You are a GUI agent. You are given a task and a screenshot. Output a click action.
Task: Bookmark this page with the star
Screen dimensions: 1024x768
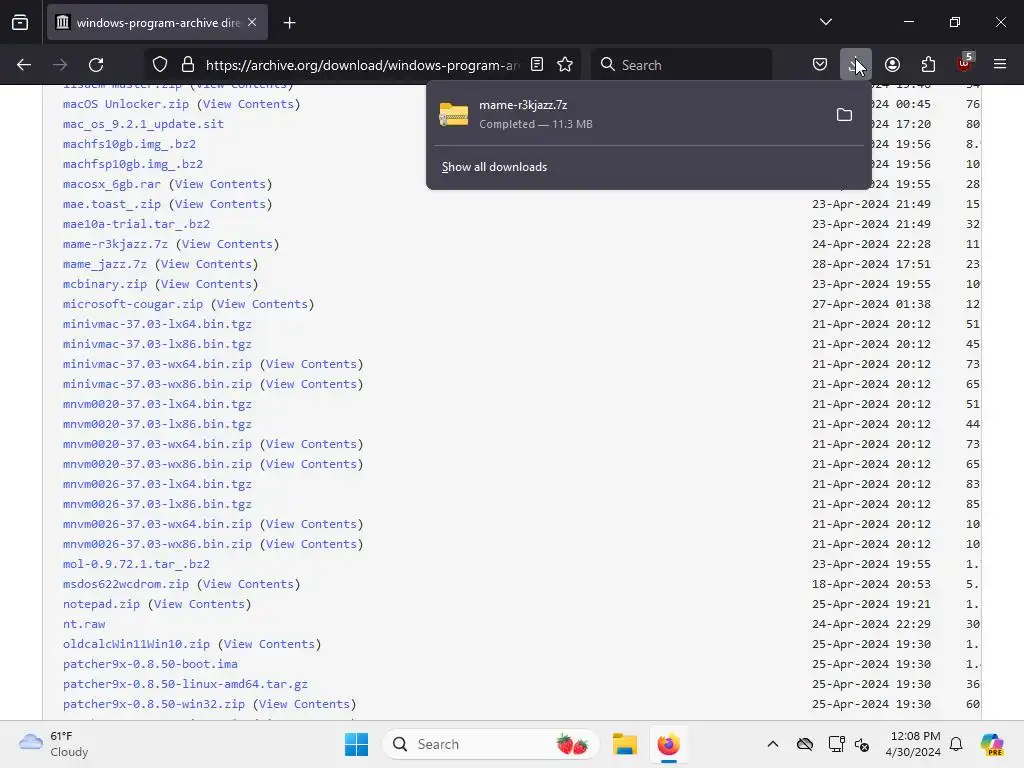565,65
